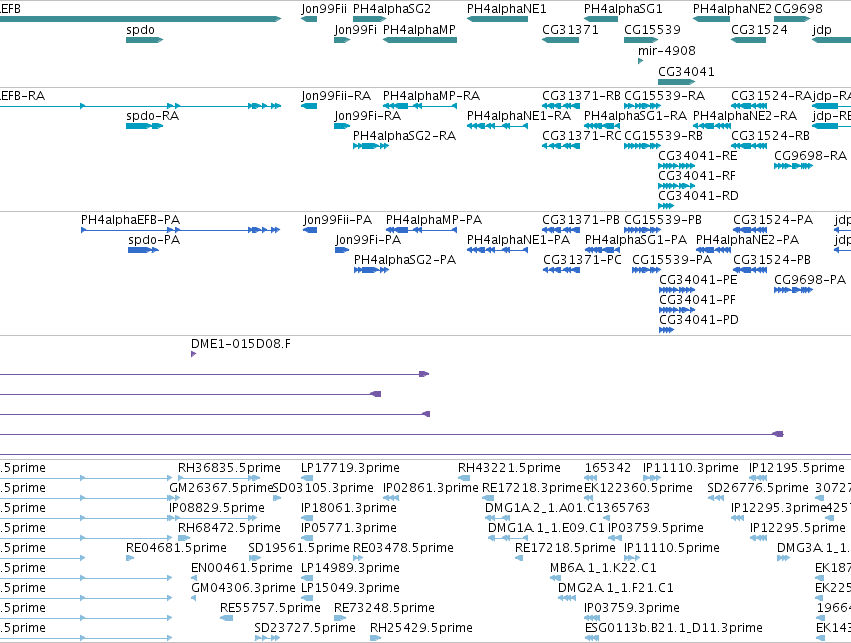Screen dimensions: 851x643
Task: Select transcript CG31371-RB
Action: [x=561, y=106]
